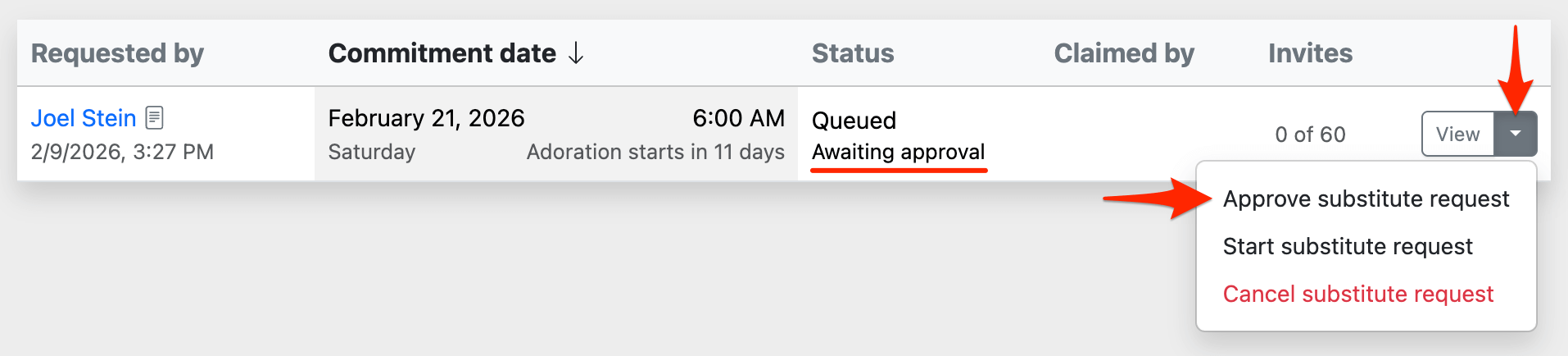
Task: Open the dropdown caret beside View
Action: pyautogui.click(x=1516, y=134)
